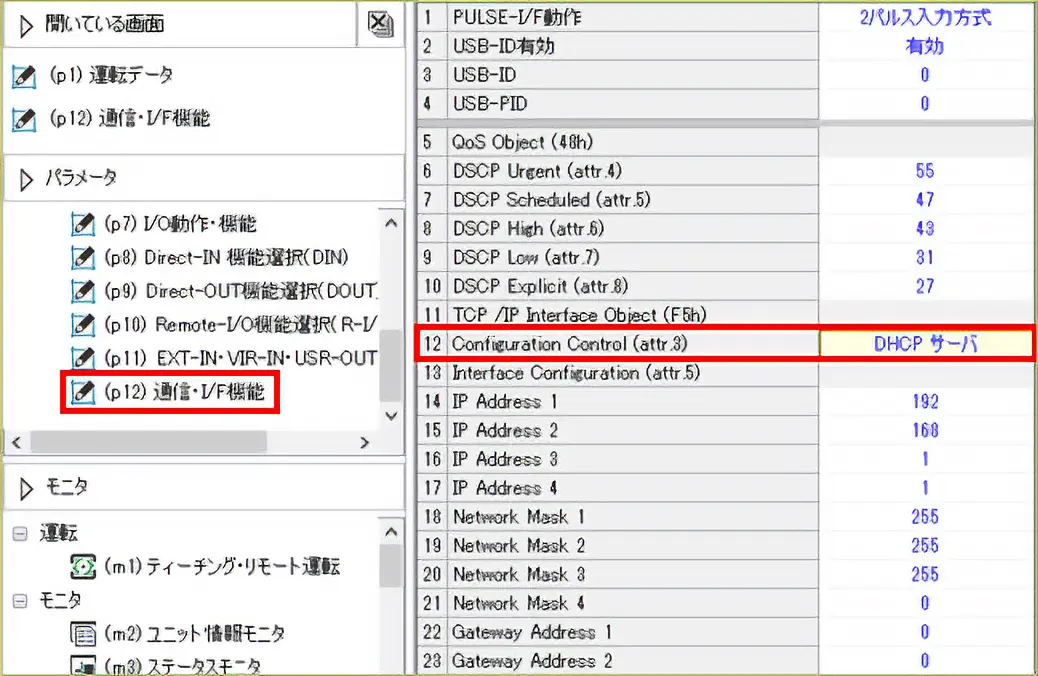Click the USB-ID有効 value 有効
The width and height of the screenshot is (1038, 676).
point(925,46)
